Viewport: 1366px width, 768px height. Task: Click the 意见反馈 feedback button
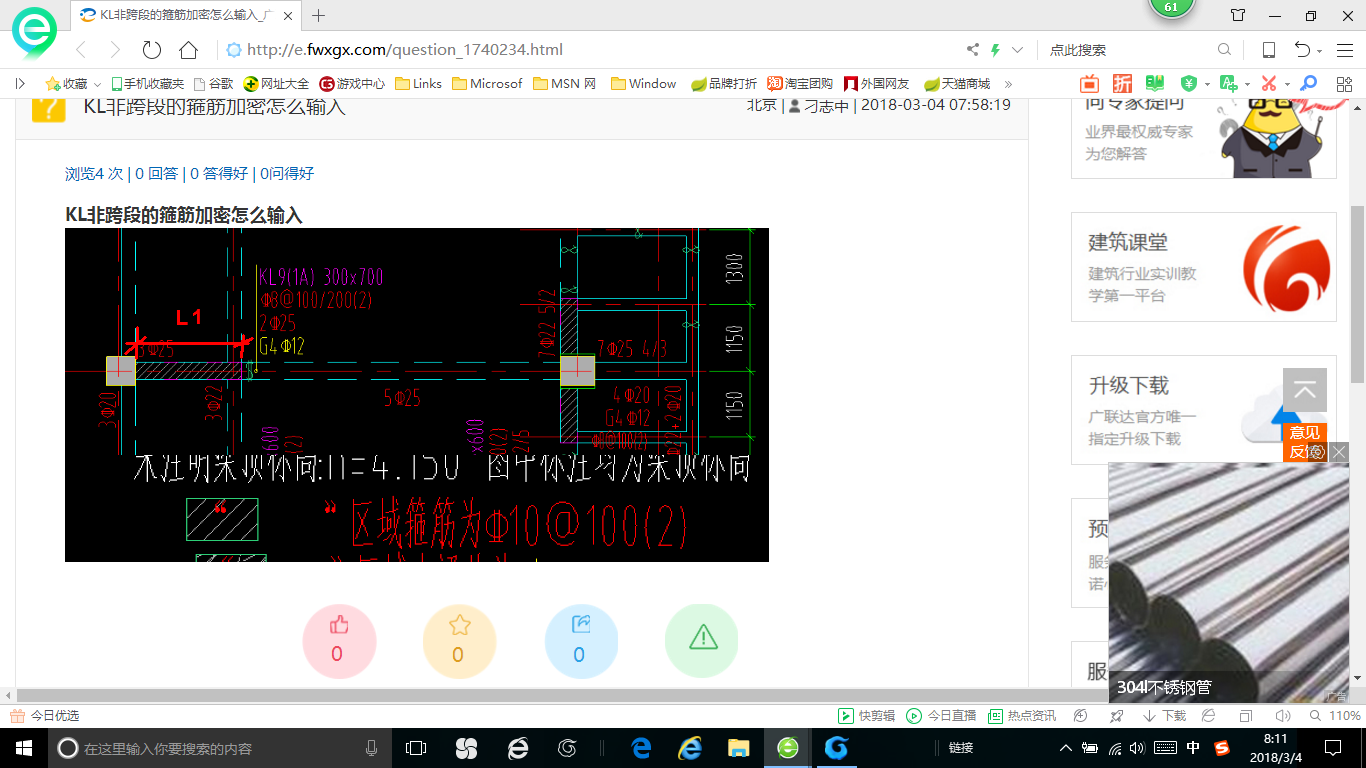[1305, 442]
